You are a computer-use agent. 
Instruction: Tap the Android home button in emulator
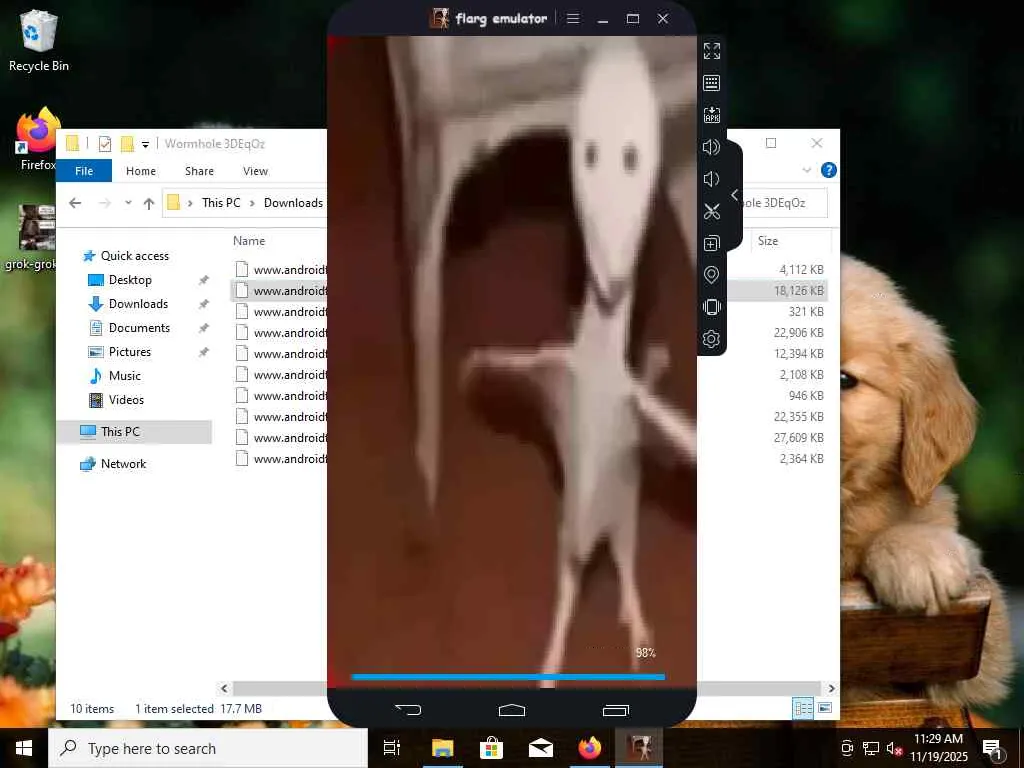pos(511,709)
